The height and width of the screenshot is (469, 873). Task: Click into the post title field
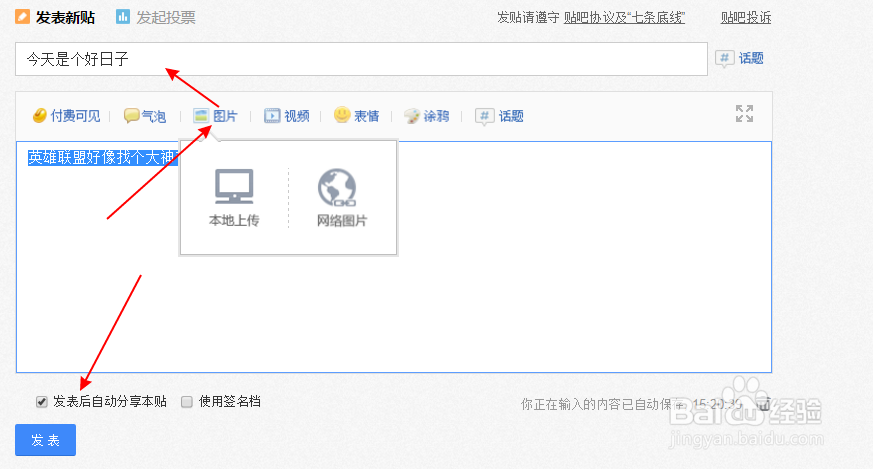coord(361,59)
